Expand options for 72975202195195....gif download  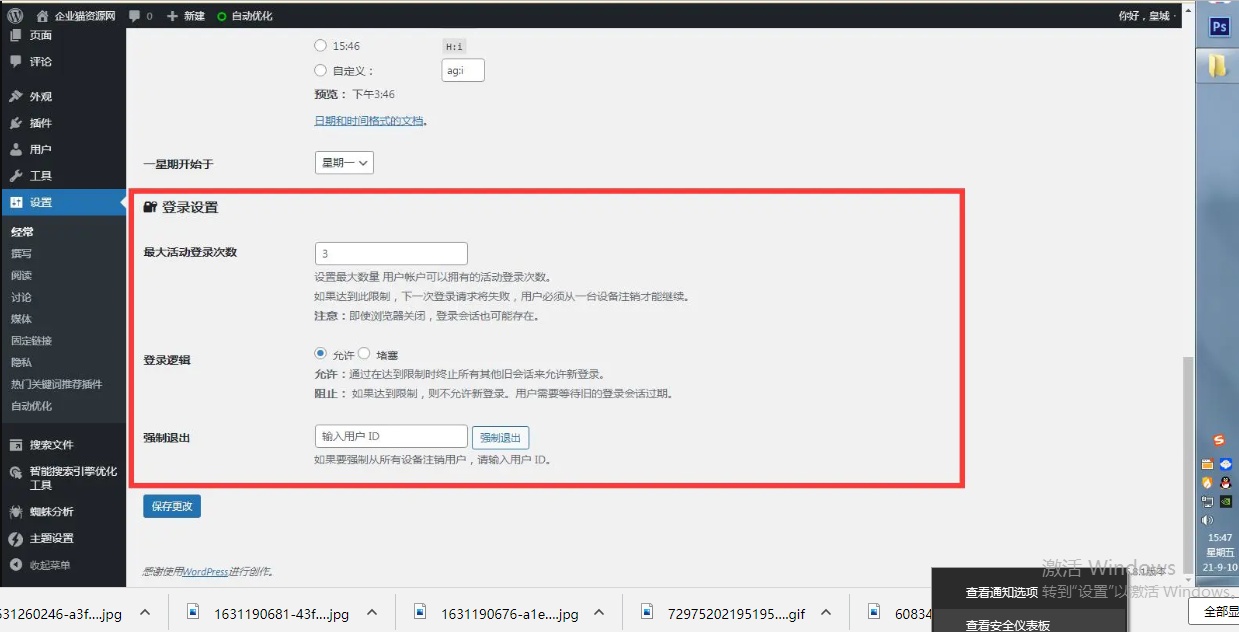pyautogui.click(x=826, y=612)
